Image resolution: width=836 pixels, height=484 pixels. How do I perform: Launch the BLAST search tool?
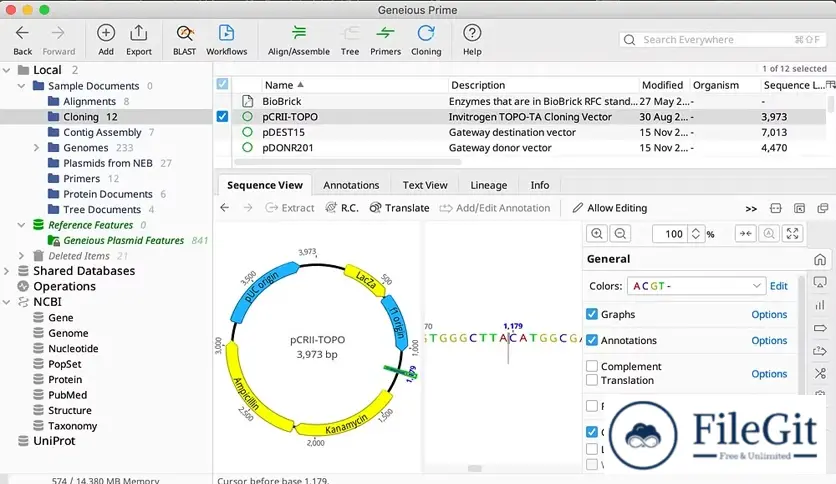click(184, 33)
